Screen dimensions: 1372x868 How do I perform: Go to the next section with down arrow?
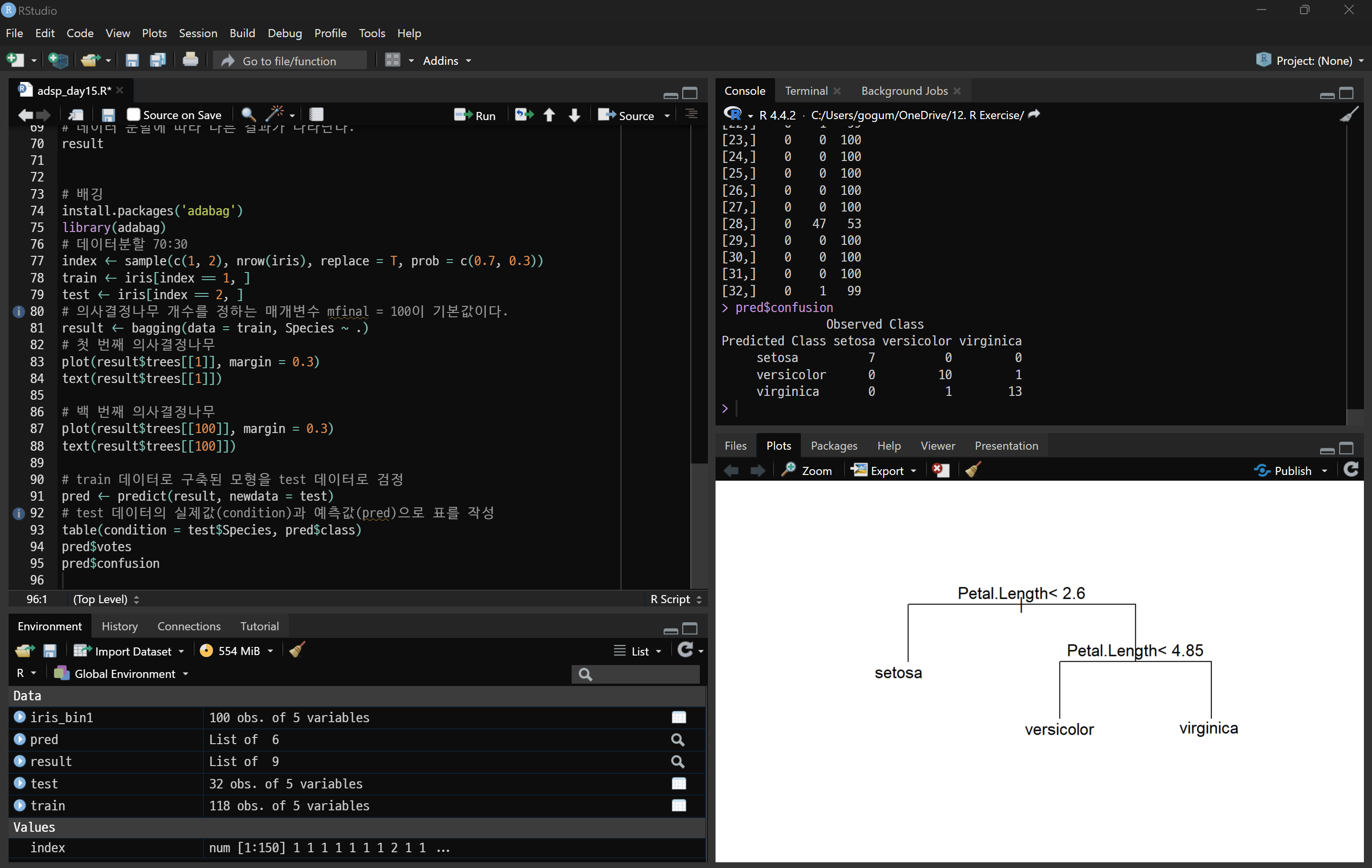(575, 115)
